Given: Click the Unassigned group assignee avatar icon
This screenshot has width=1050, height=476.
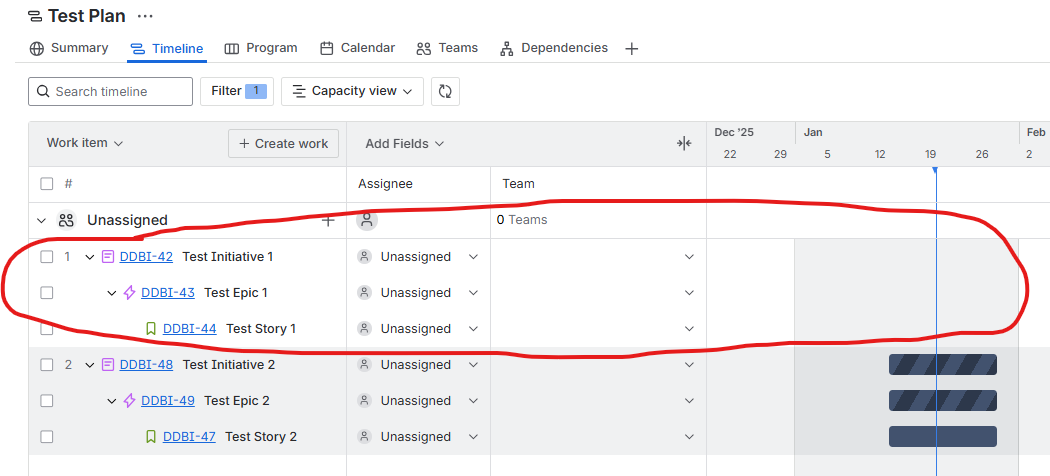Looking at the screenshot, I should coord(366,220).
